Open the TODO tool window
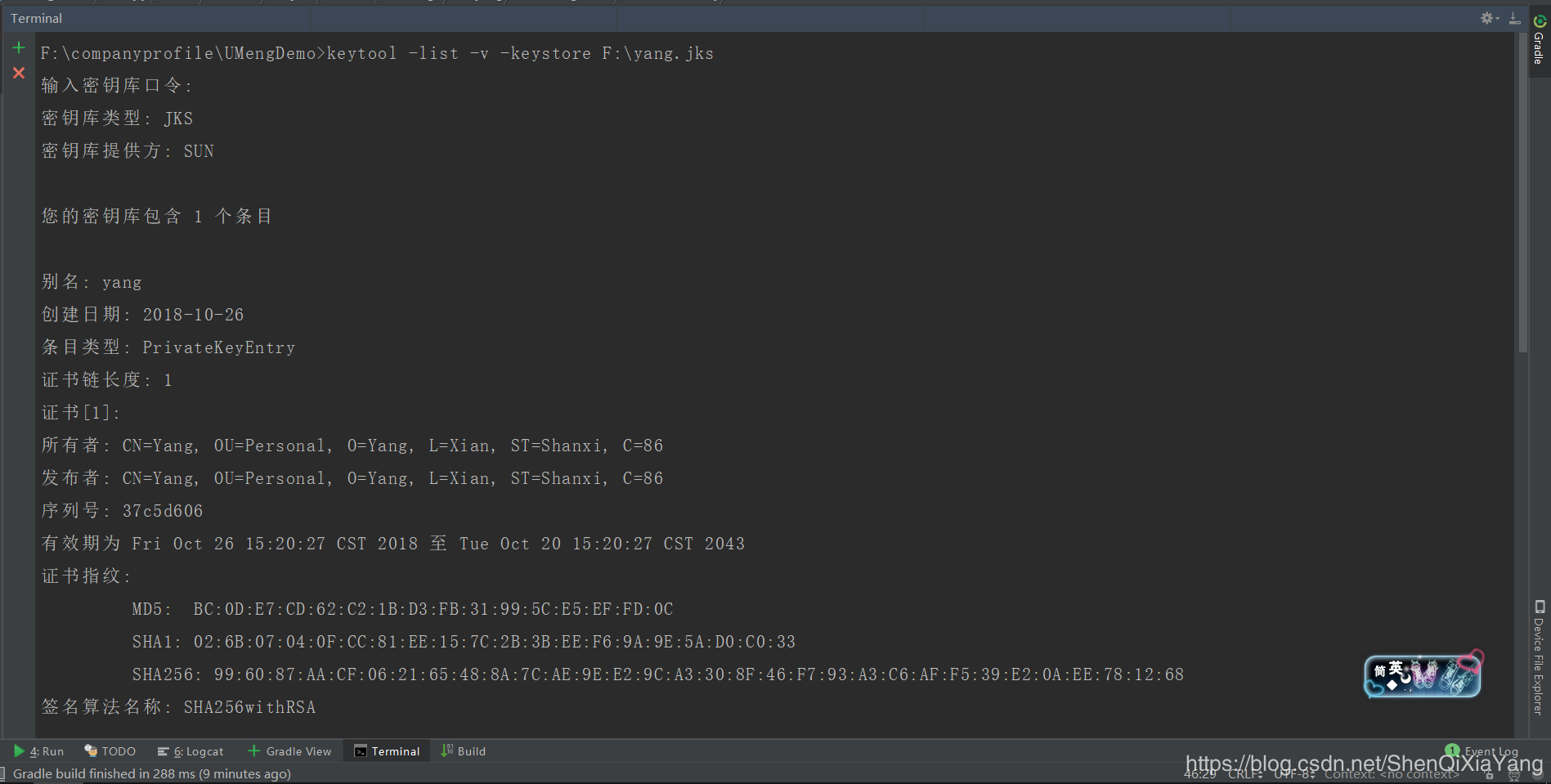Image resolution: width=1551 pixels, height=784 pixels. click(x=110, y=751)
